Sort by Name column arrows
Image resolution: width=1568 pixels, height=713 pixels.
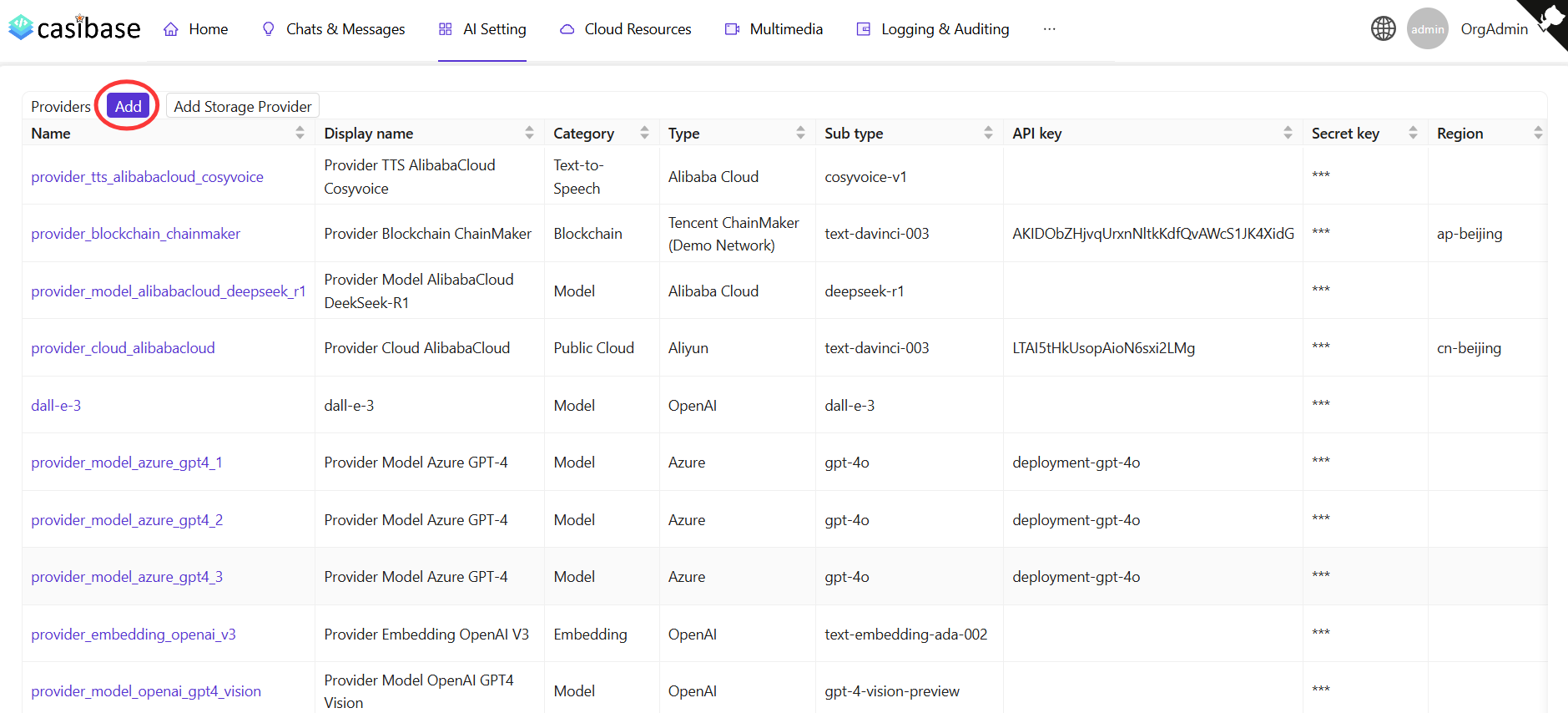point(300,133)
